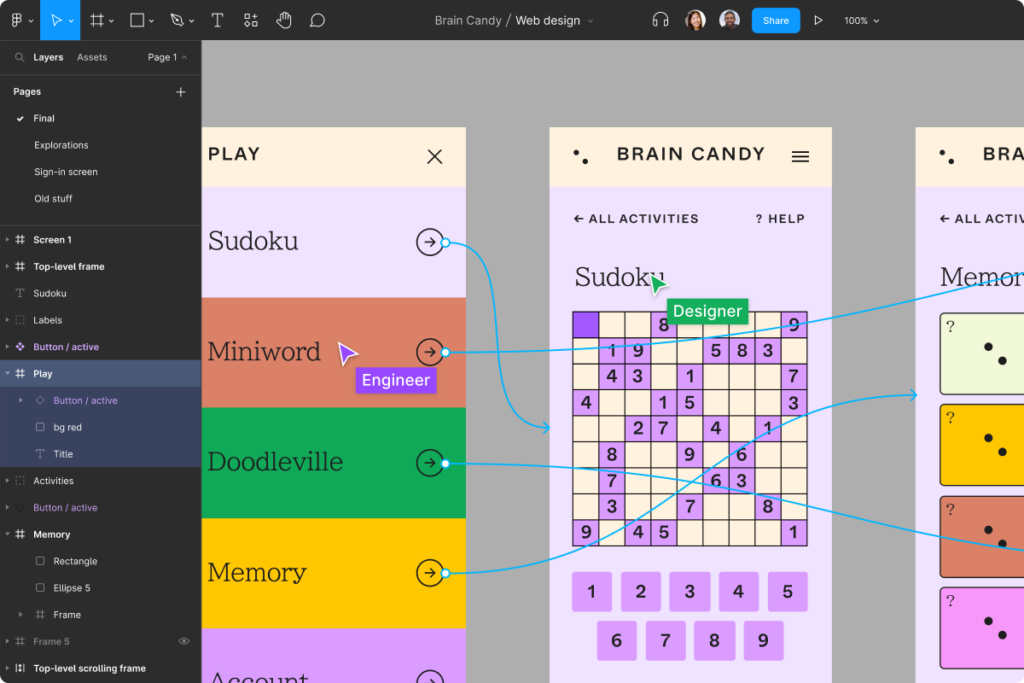Present the prototype with play icon
Viewport: 1024px width, 683px height.
(818, 20)
